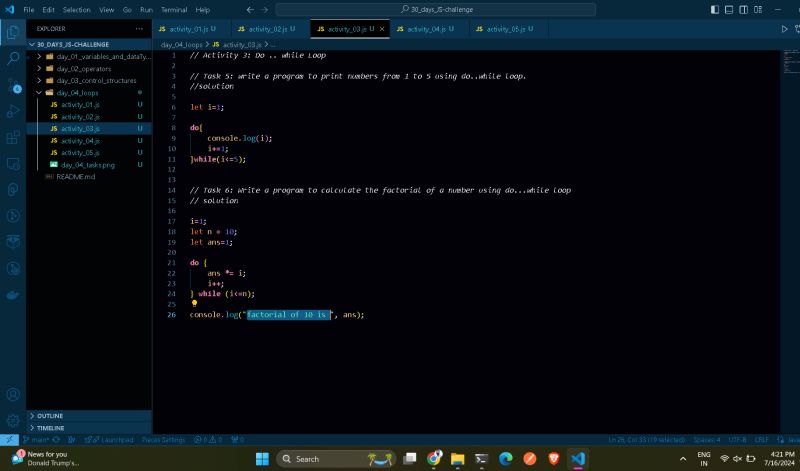Screen dimensions: 800x471
Task: Click the Explorer more actions ellipsis
Action: coord(139,29)
